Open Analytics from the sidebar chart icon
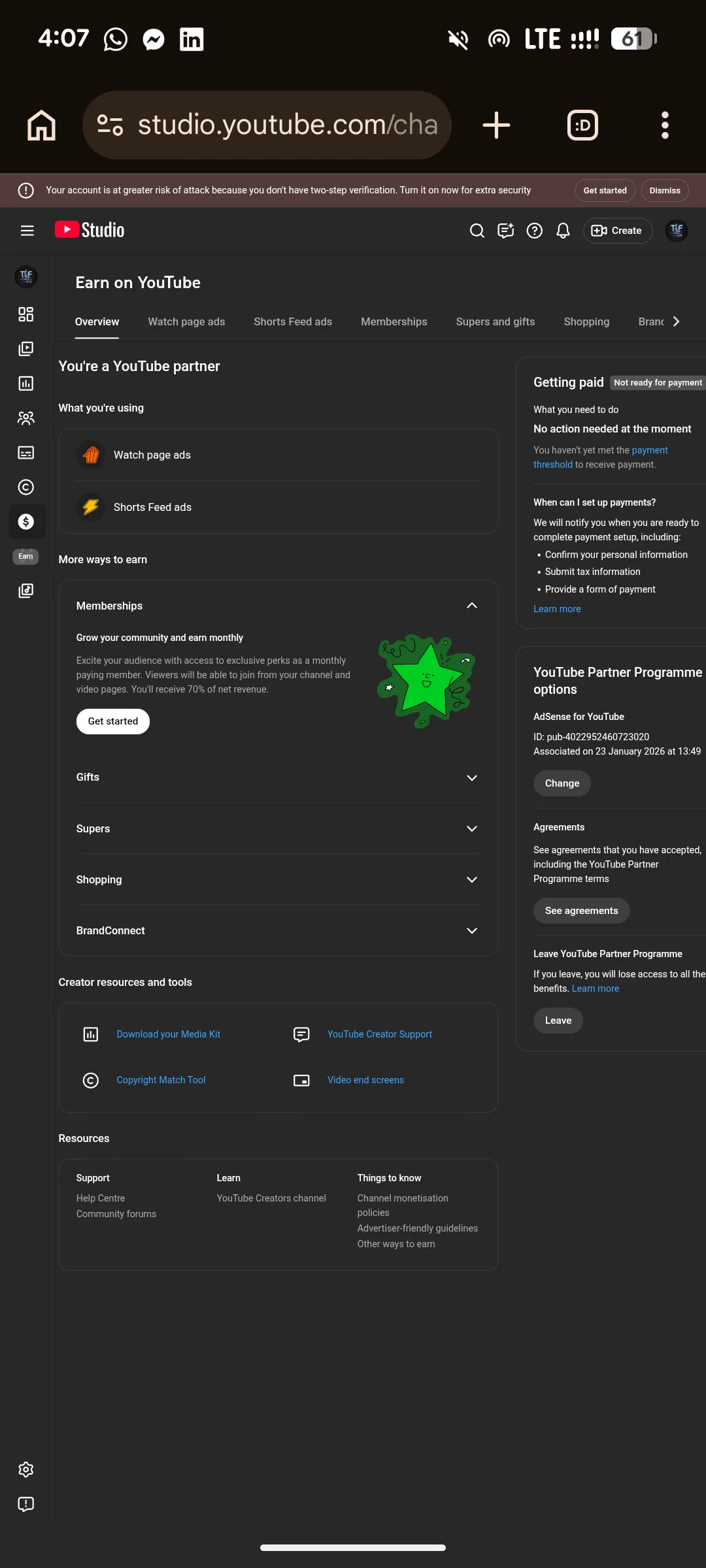The height and width of the screenshot is (1568, 706). (x=26, y=384)
